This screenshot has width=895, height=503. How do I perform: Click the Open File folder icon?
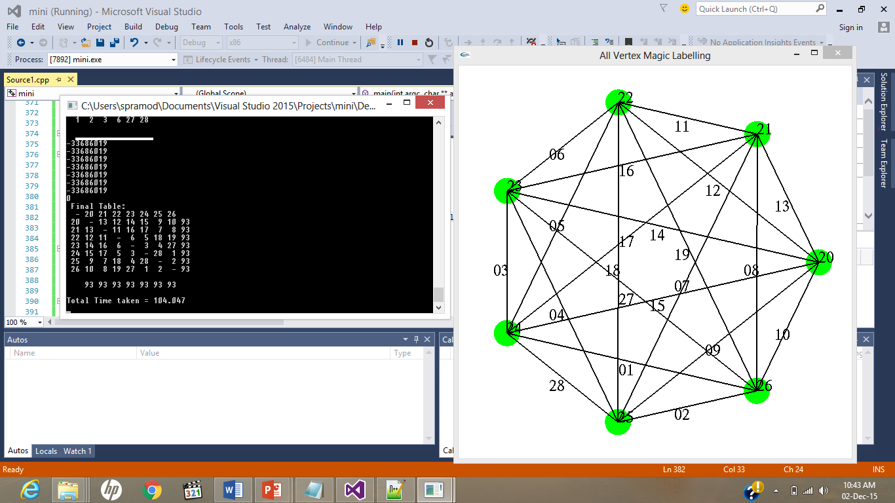[x=86, y=42]
